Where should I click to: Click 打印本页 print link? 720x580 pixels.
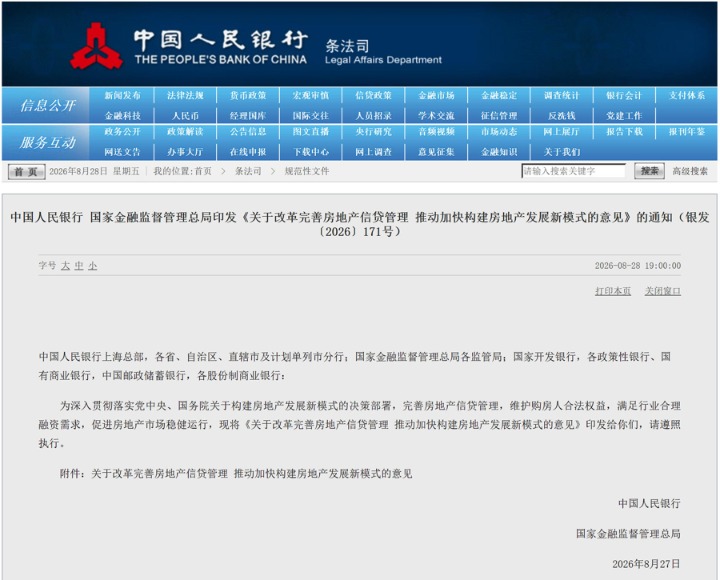tap(613, 291)
